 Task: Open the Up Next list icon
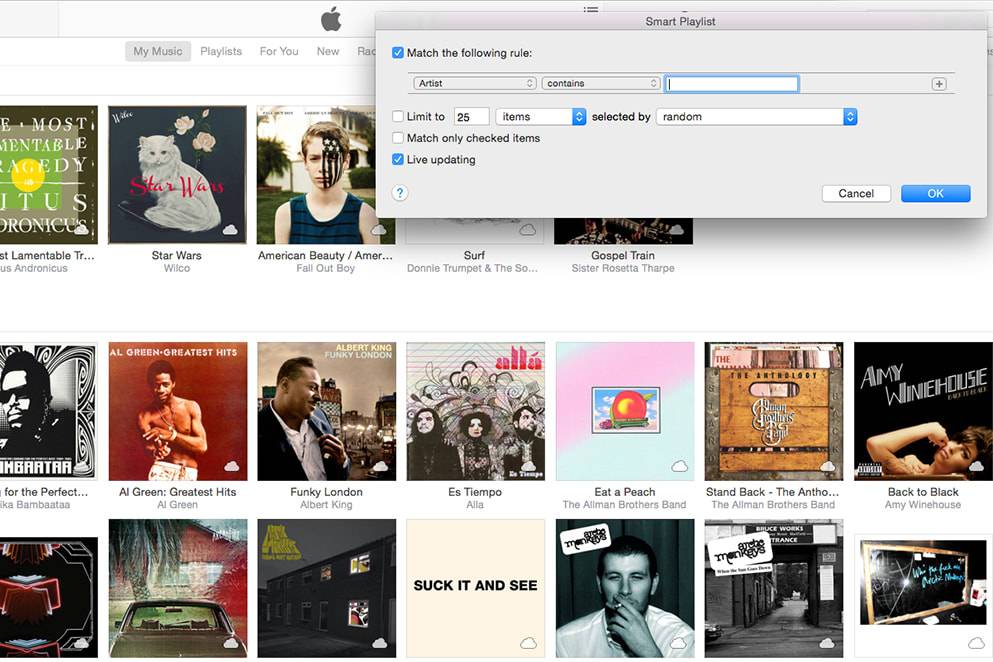point(591,8)
